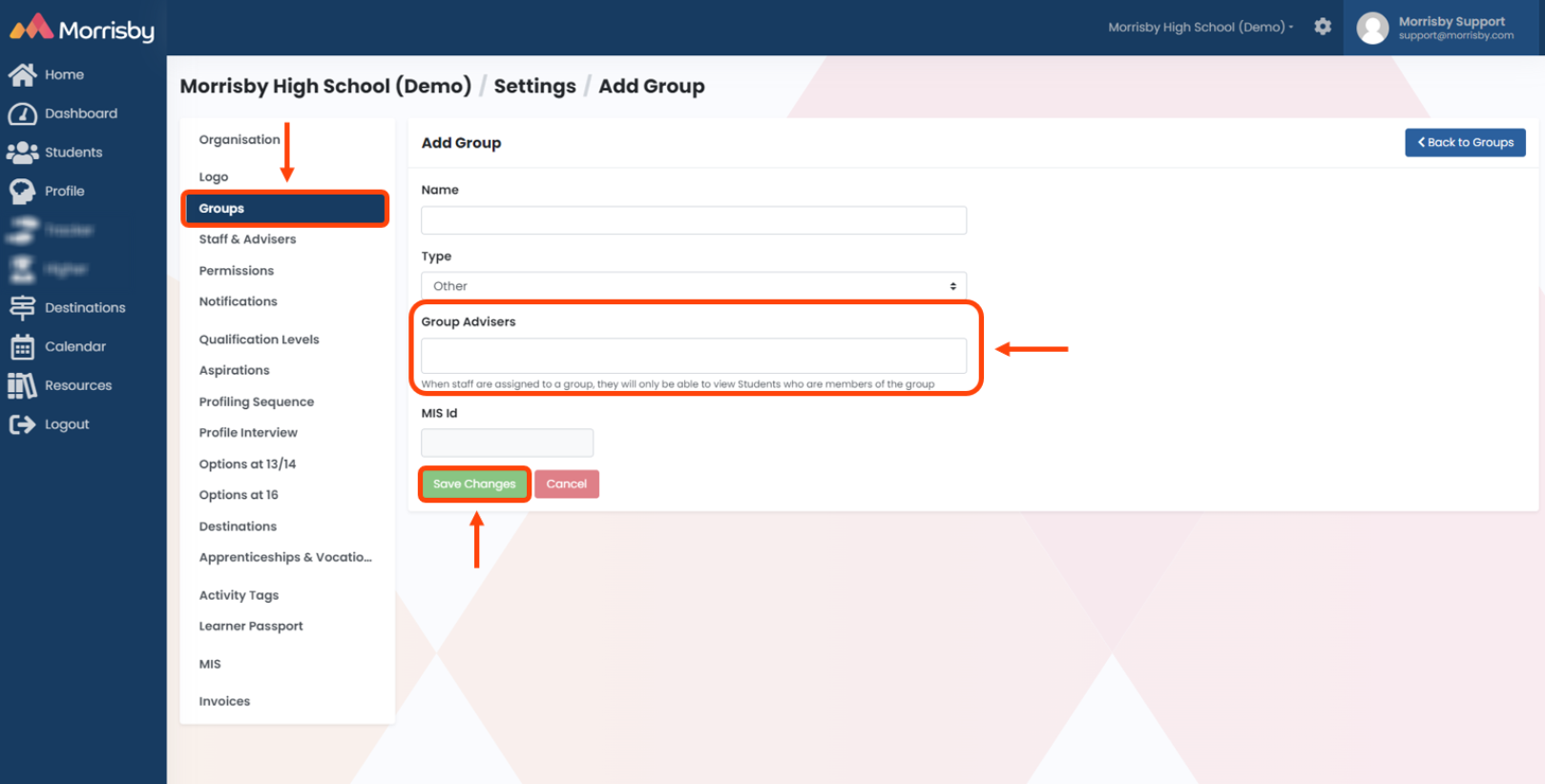1545x784 pixels.
Task: Click Morrisby Support account name
Action: (x=1451, y=21)
